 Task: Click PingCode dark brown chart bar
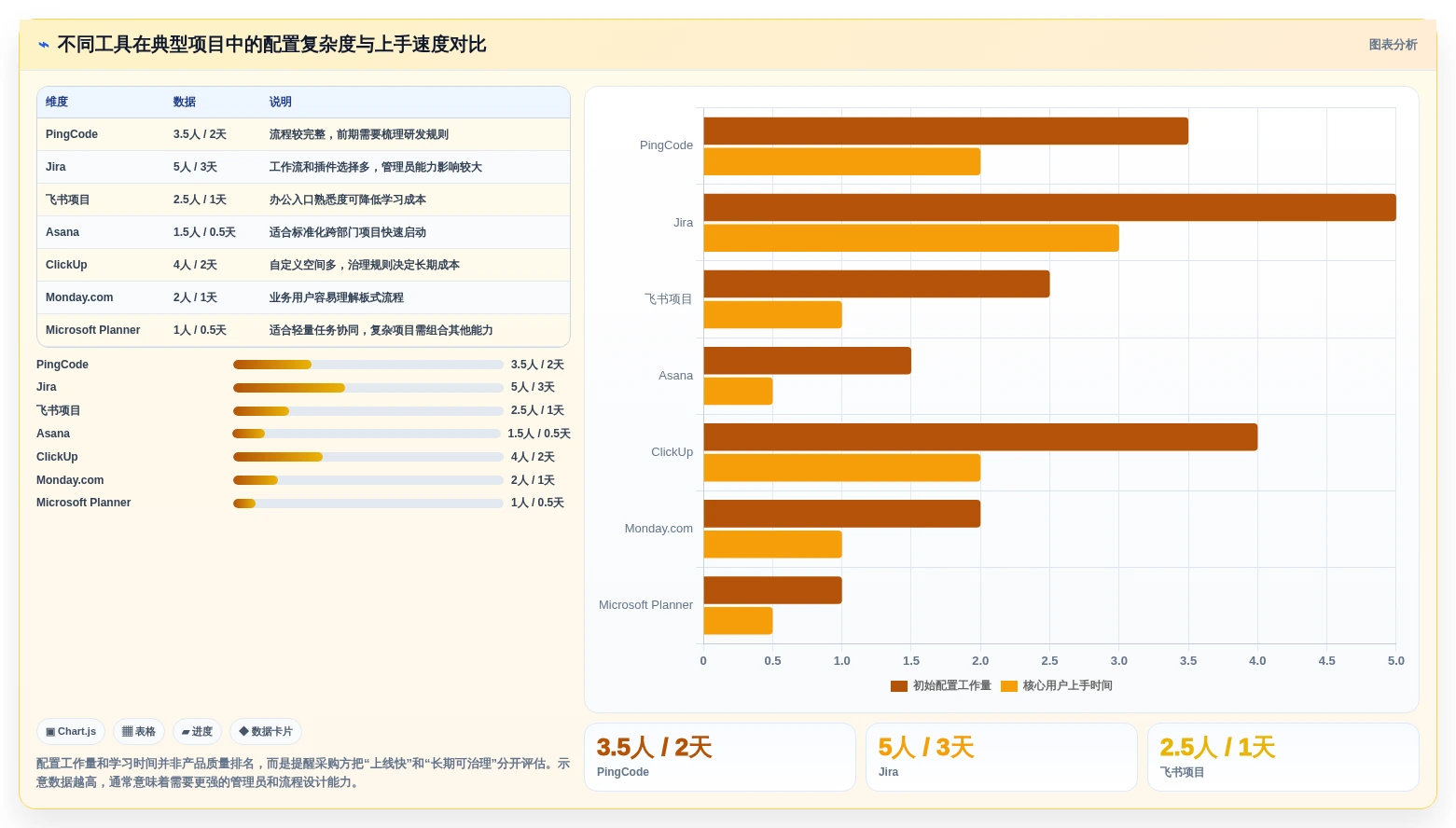[946, 131]
